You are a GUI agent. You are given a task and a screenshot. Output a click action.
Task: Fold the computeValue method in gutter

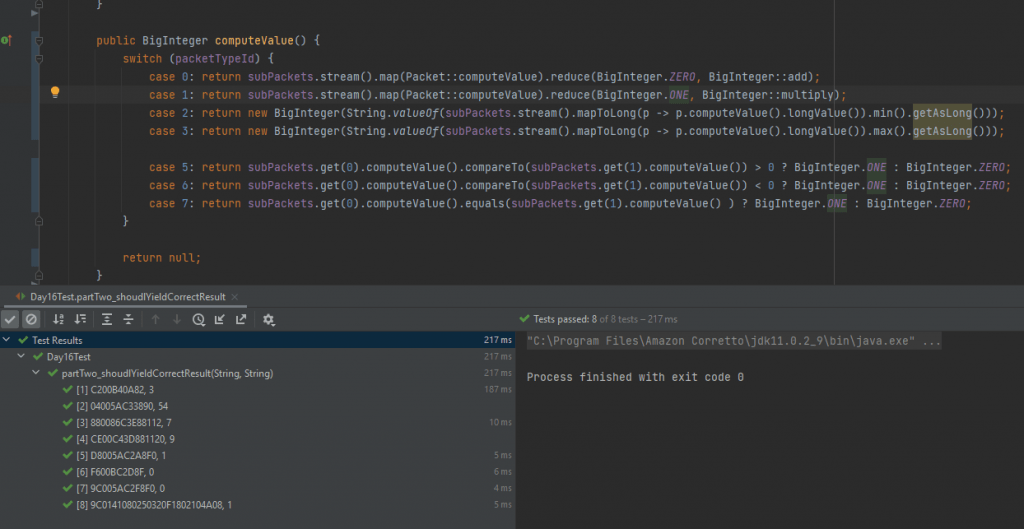(38, 41)
